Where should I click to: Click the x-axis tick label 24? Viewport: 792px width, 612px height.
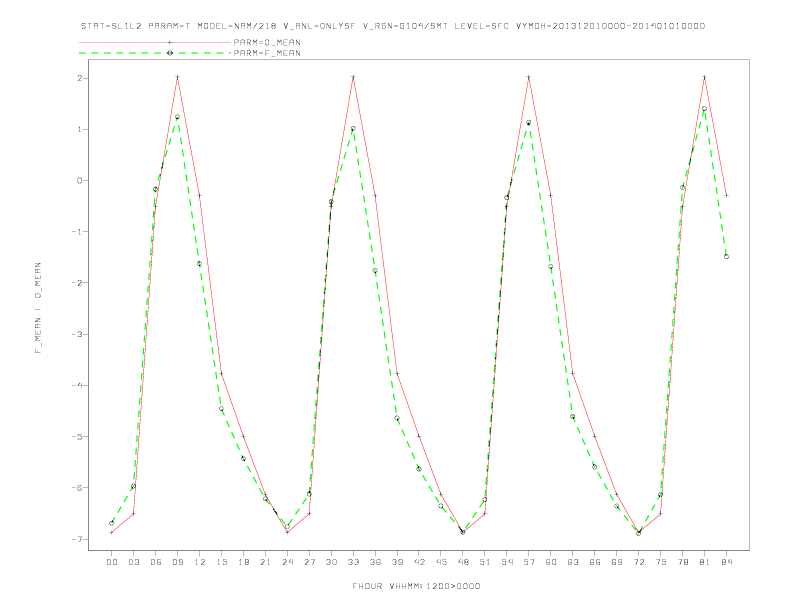coord(287,562)
